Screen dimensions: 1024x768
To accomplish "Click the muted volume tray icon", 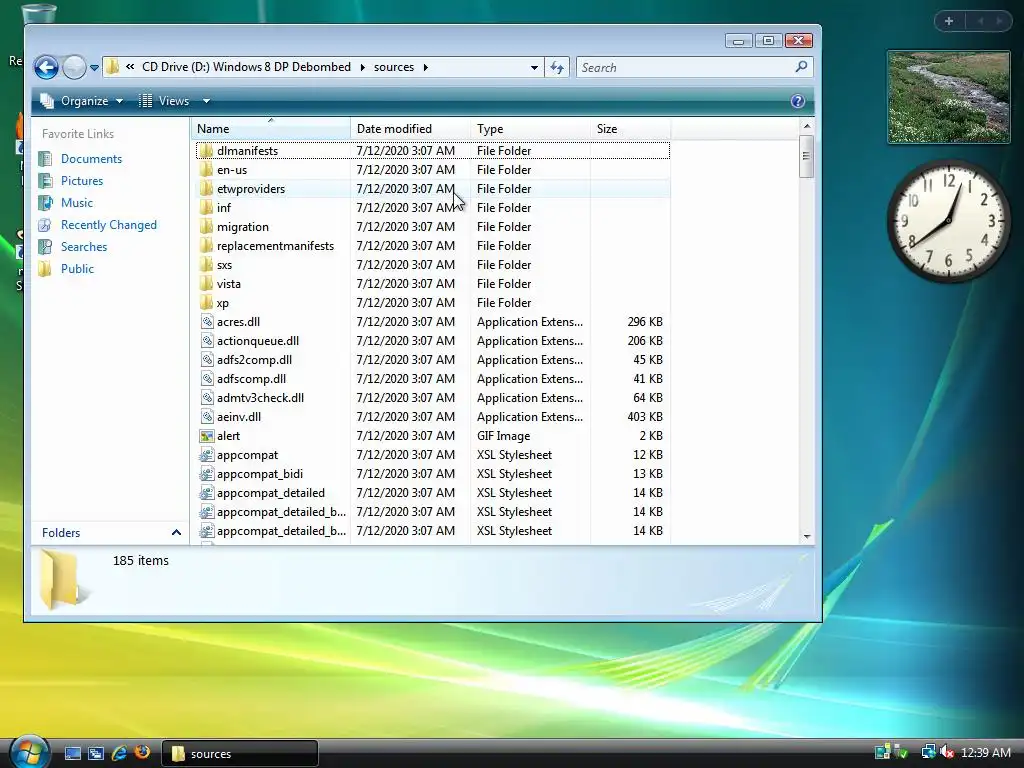I will (947, 753).
